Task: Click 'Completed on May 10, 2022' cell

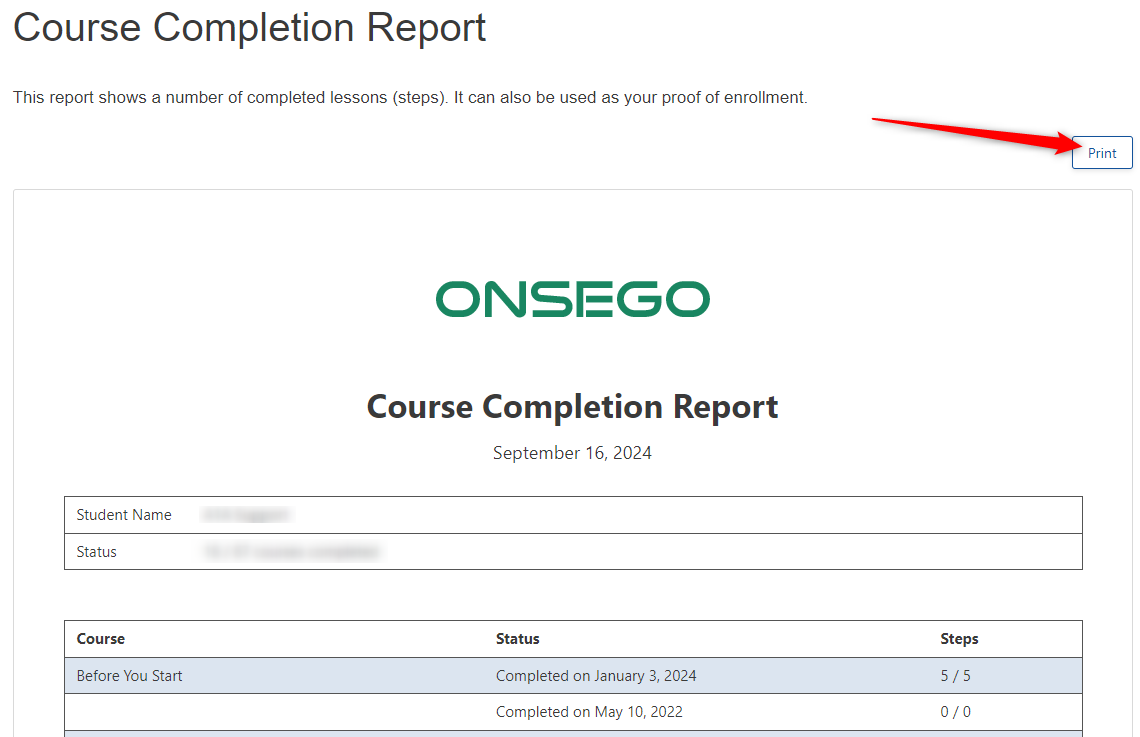Action: (589, 712)
